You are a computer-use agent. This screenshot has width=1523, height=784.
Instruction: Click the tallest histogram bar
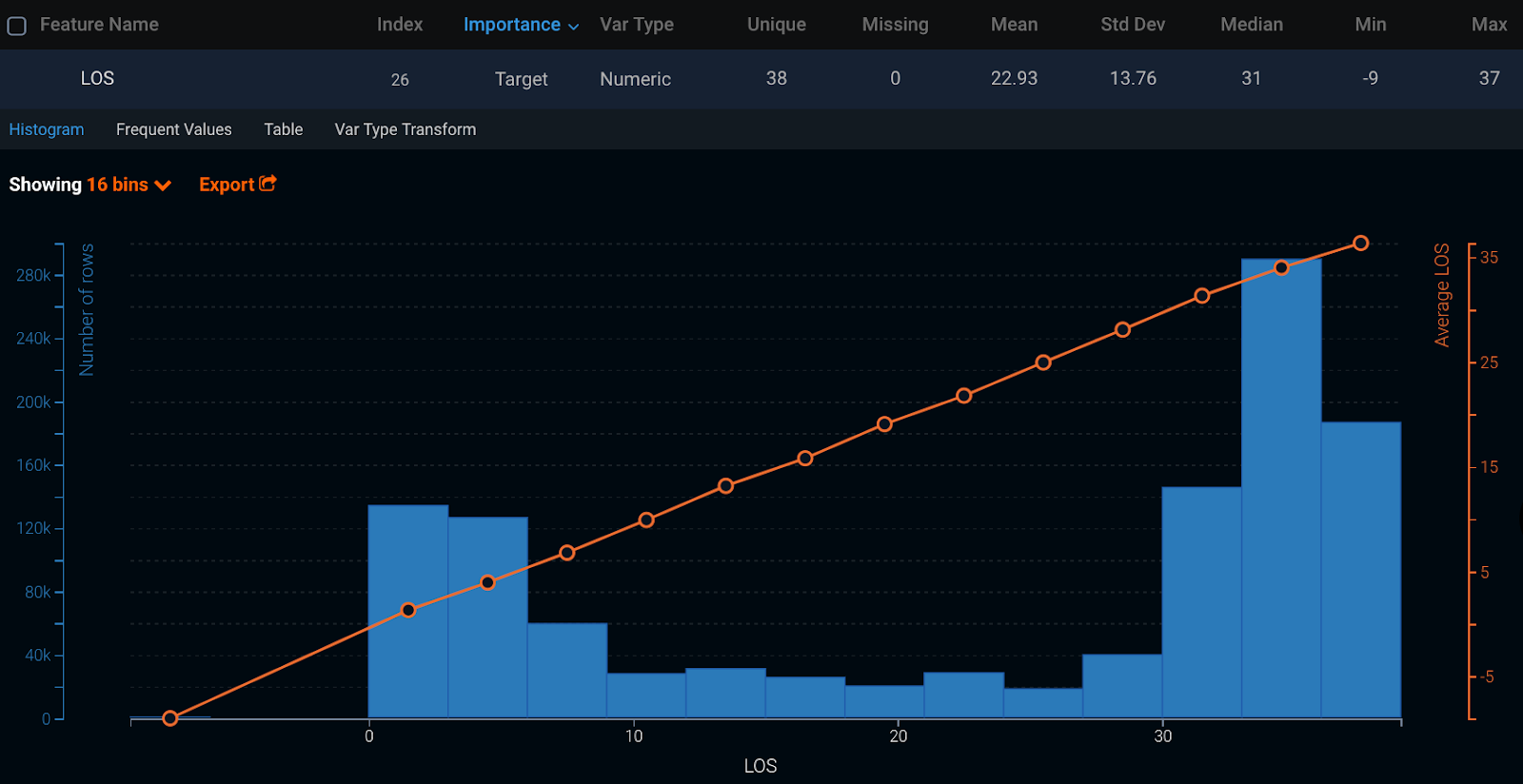point(1281,487)
